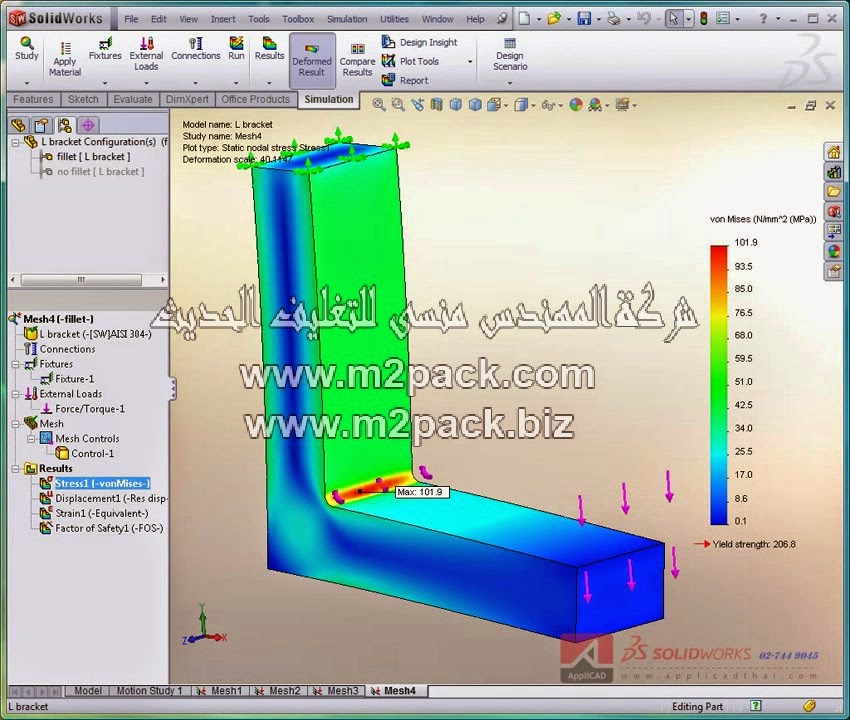The height and width of the screenshot is (720, 850).
Task: Open External Loads tool
Action: [146, 53]
